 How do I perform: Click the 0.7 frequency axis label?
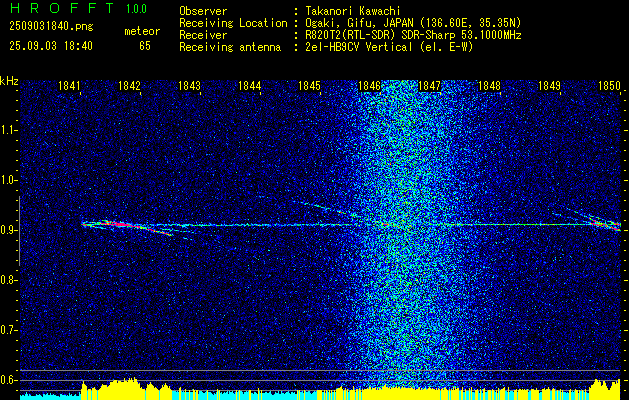click(x=8, y=330)
